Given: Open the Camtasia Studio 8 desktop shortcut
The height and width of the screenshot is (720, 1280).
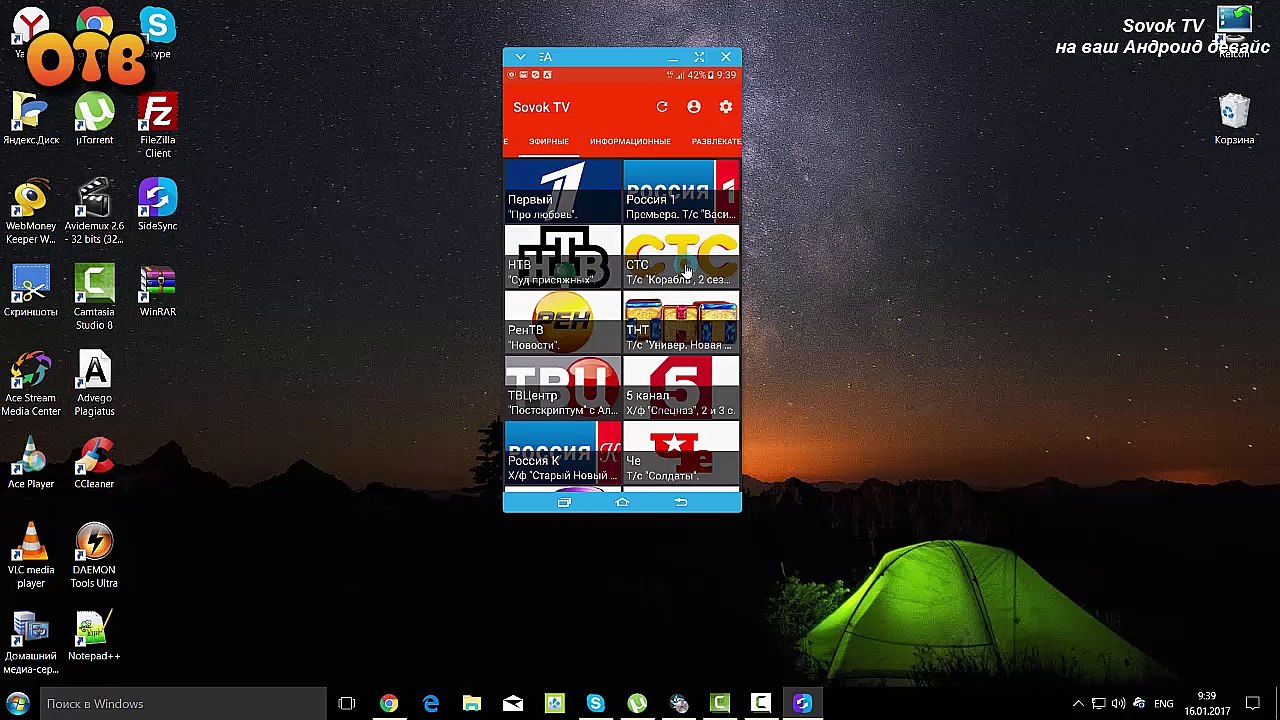Looking at the screenshot, I should (x=94, y=298).
